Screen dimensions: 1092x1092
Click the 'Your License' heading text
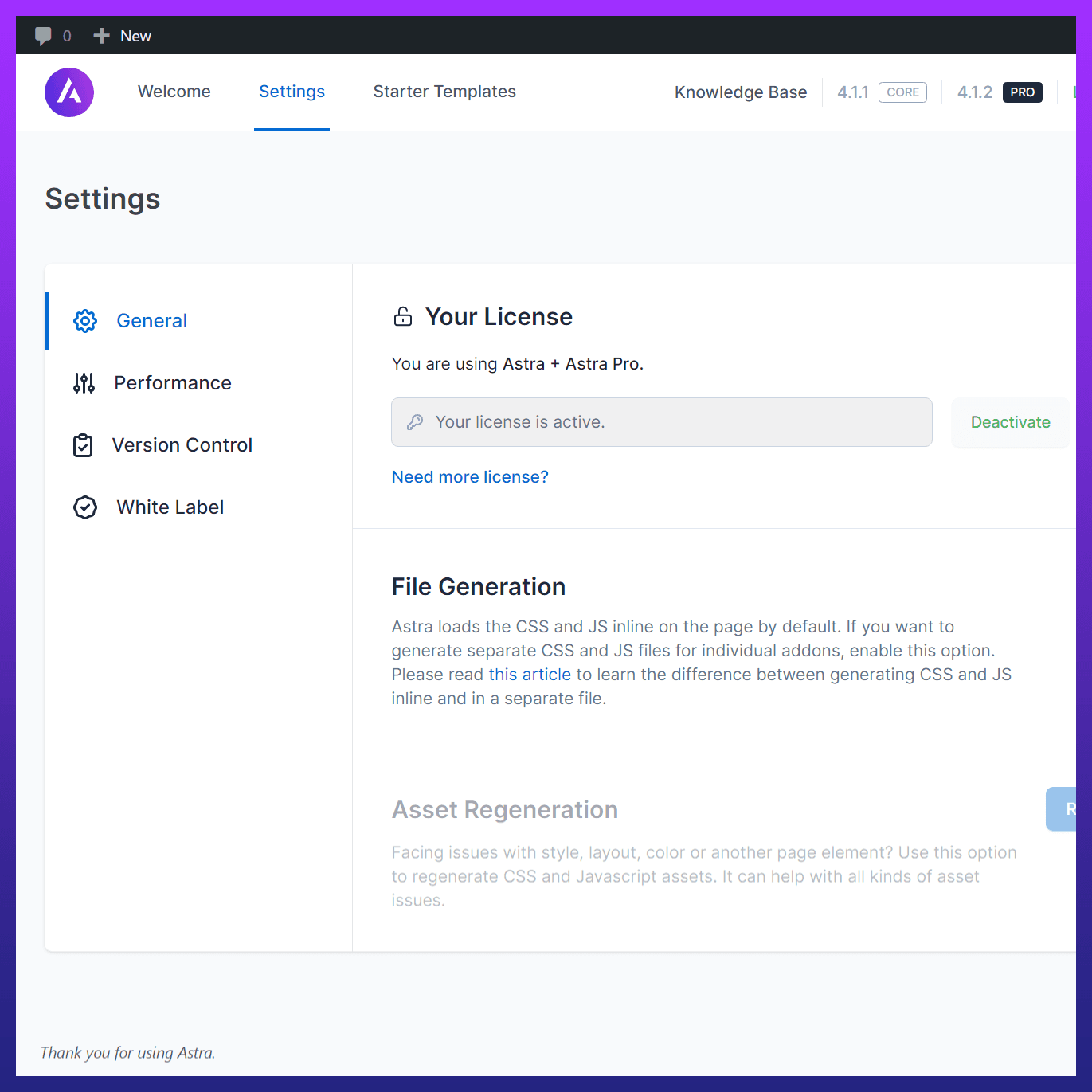pos(499,317)
